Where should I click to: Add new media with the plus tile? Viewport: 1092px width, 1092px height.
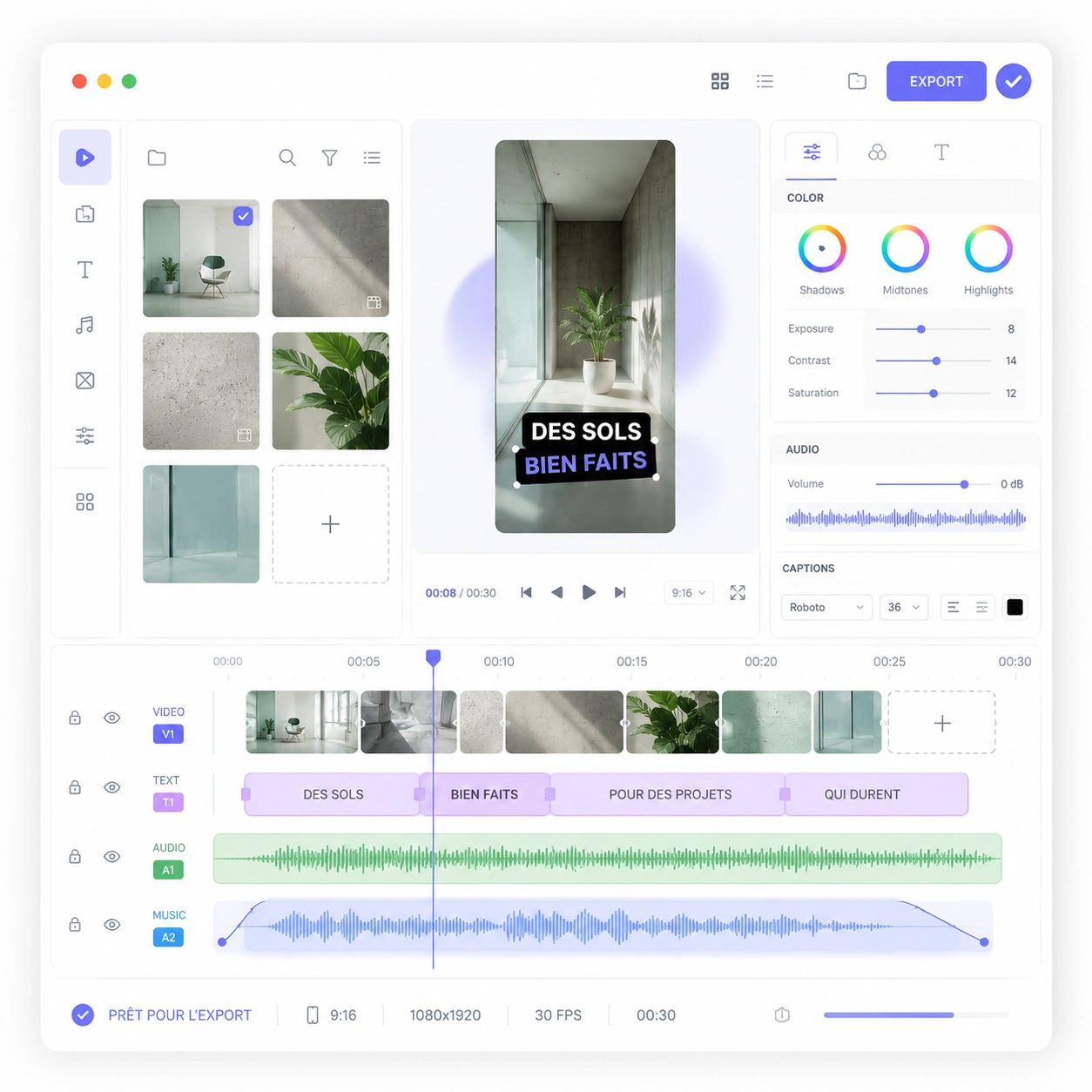pyautogui.click(x=330, y=524)
